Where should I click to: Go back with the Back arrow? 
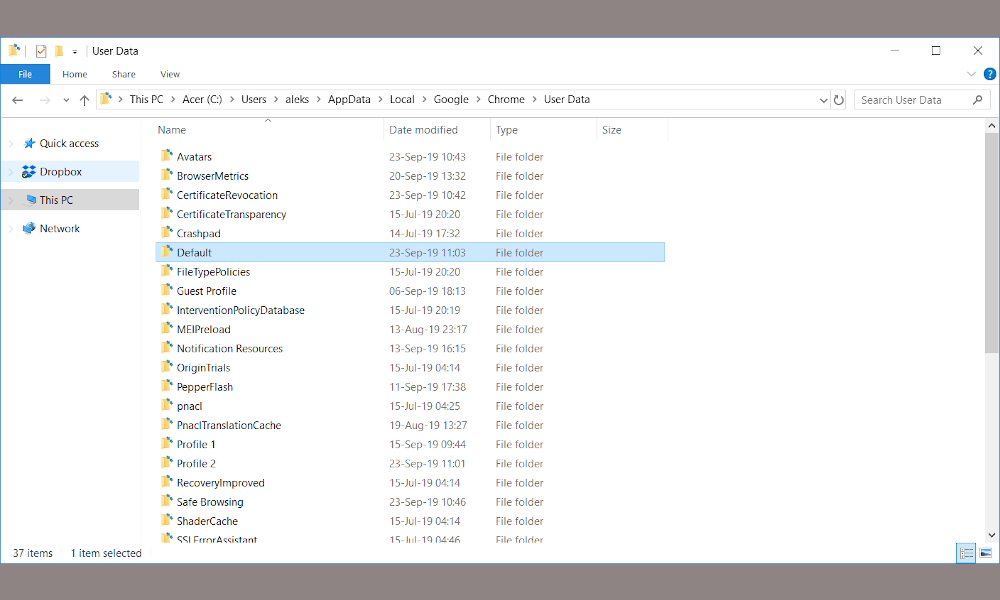pos(18,100)
